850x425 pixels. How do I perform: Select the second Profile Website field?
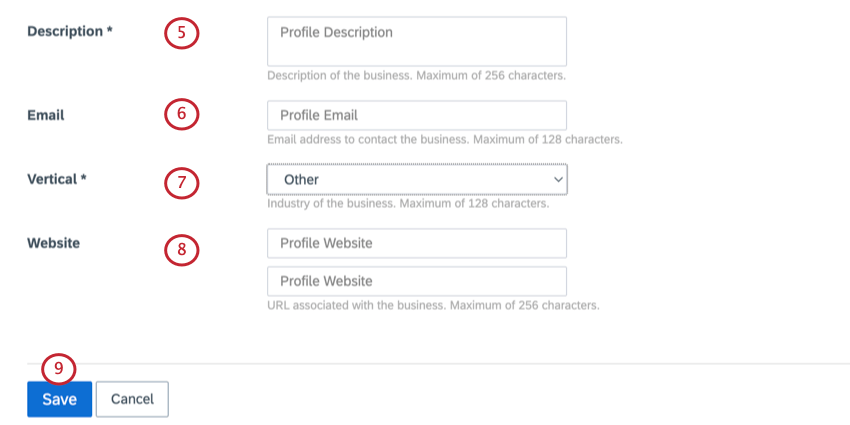point(417,281)
